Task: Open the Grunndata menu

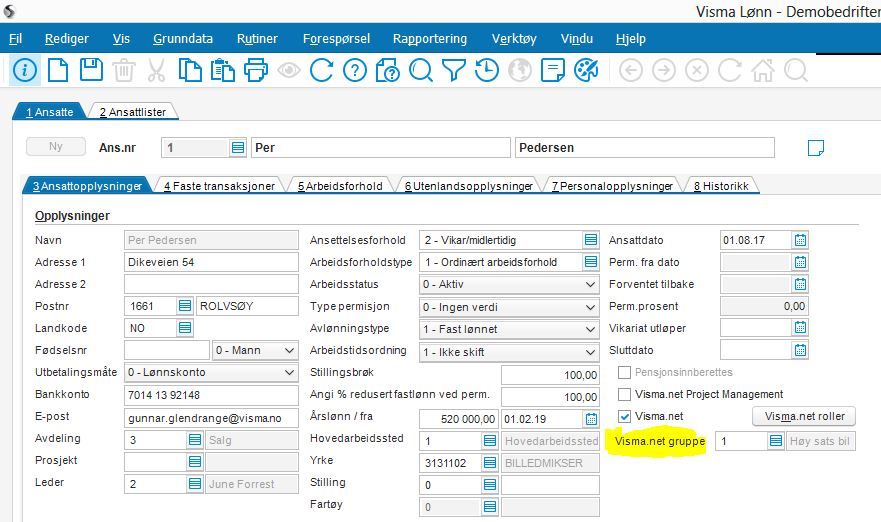Action: [183, 39]
